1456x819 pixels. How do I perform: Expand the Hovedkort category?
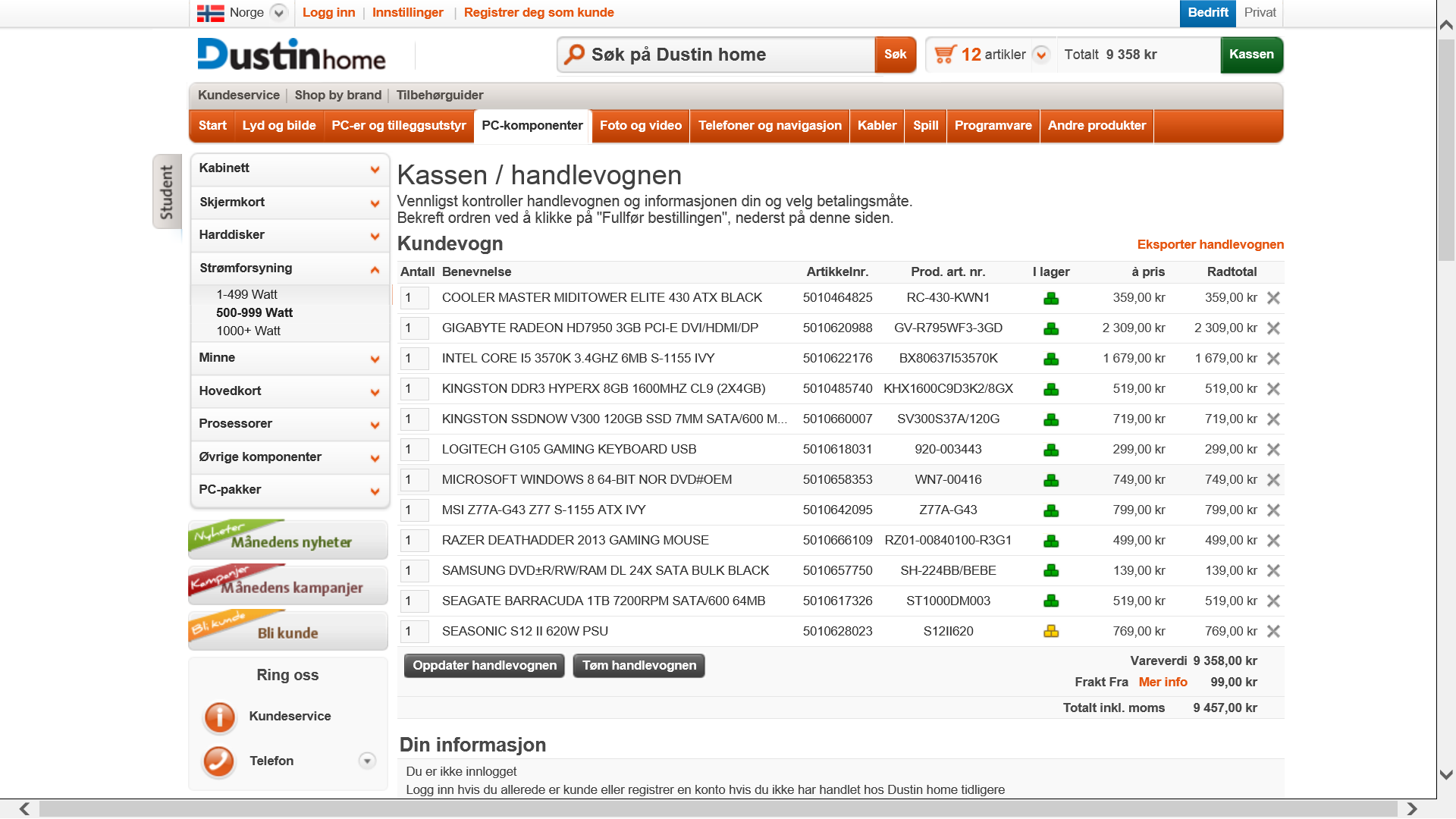tap(375, 393)
